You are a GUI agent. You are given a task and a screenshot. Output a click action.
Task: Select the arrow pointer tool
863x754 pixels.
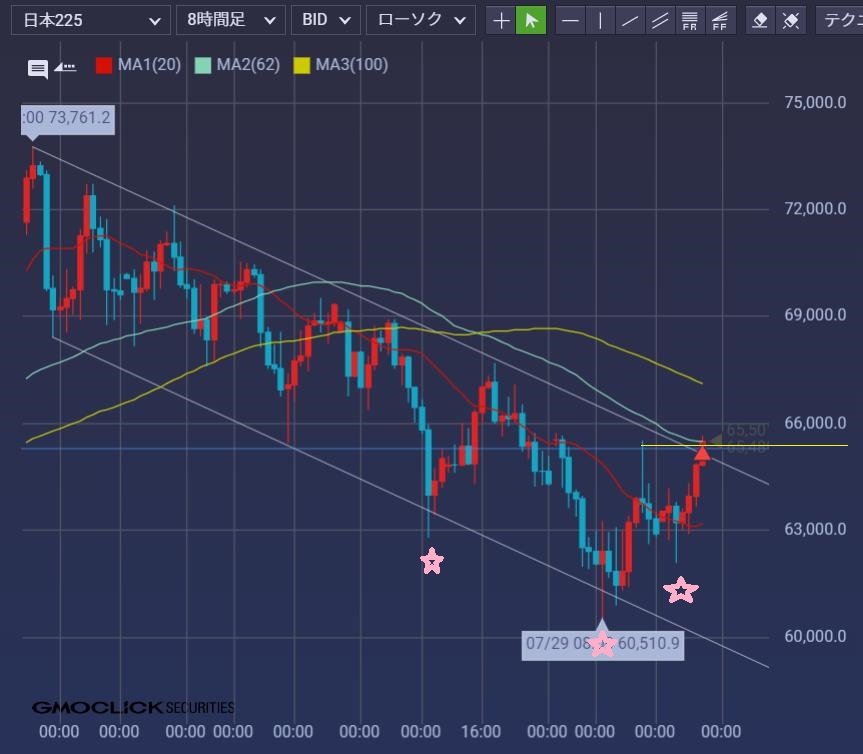pos(531,21)
